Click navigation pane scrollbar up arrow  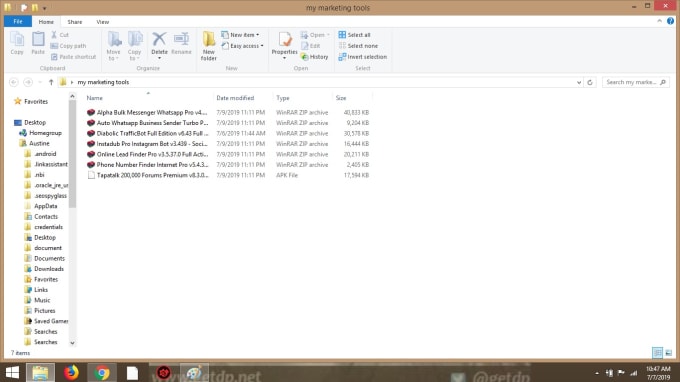pos(72,96)
